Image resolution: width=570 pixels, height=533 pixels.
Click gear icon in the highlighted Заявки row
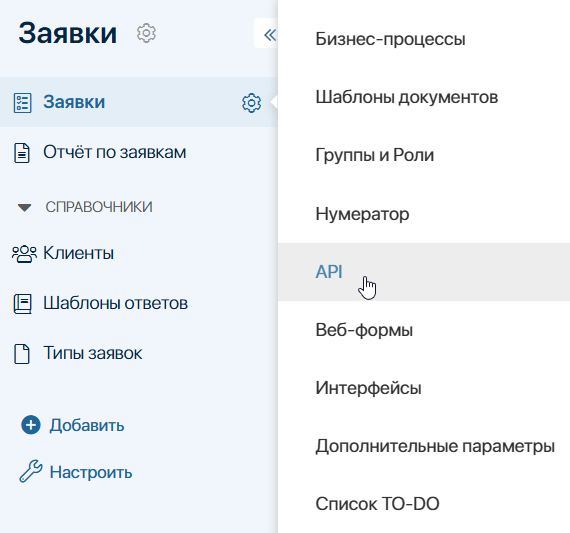(252, 103)
